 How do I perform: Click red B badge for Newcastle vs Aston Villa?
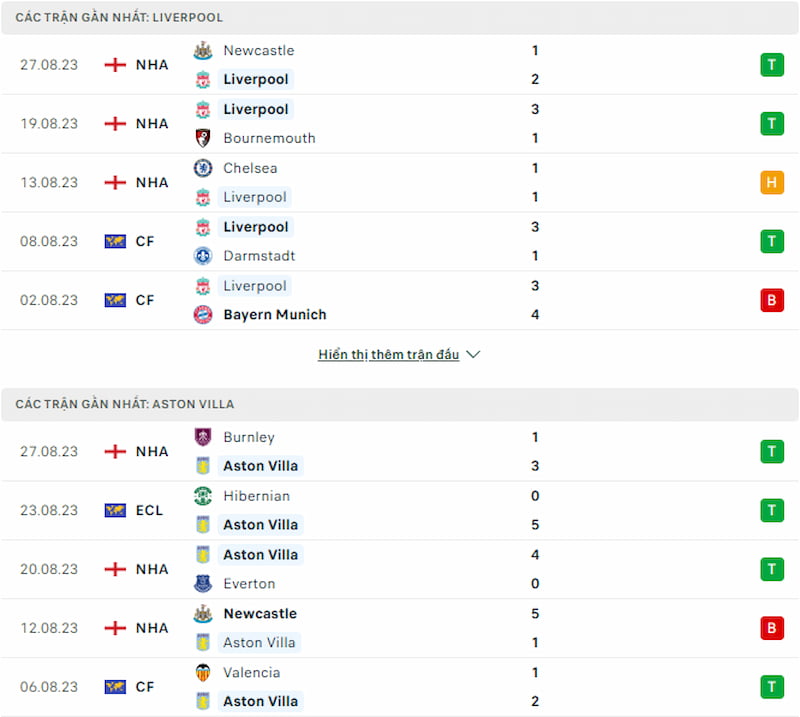point(772,628)
